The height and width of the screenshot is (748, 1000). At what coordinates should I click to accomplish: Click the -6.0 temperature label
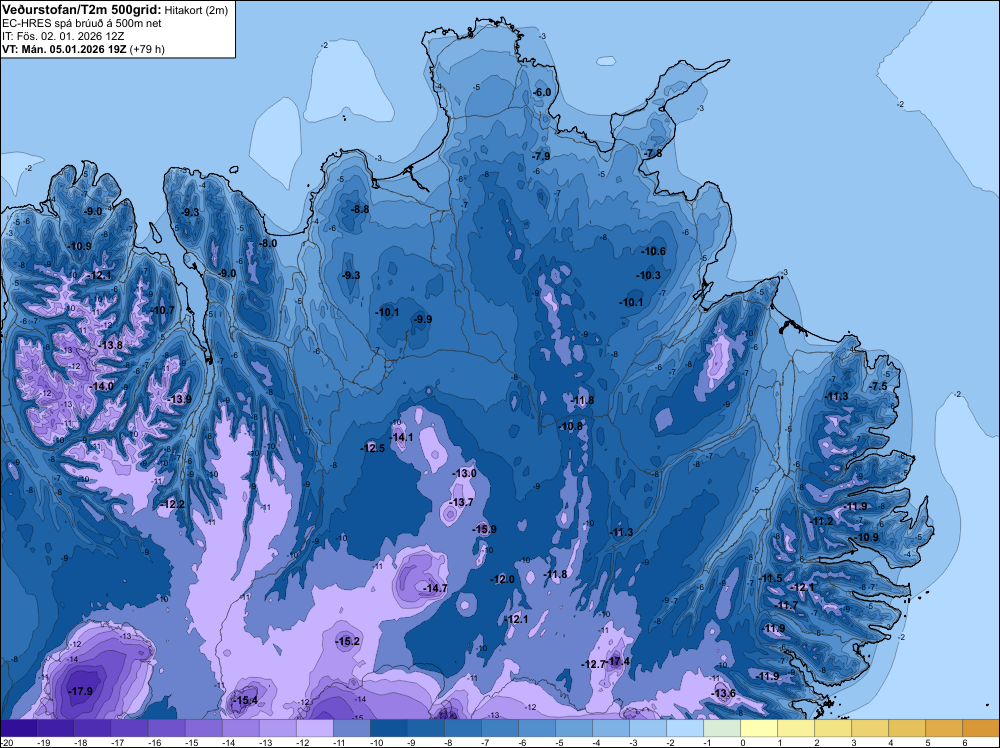point(542,92)
